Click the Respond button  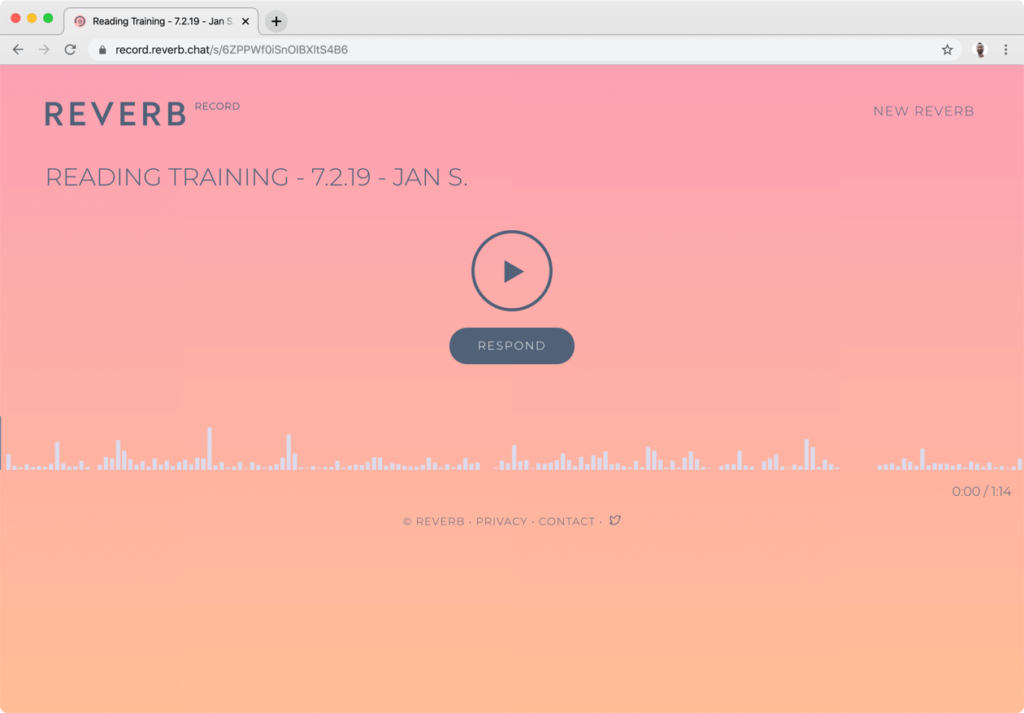512,346
